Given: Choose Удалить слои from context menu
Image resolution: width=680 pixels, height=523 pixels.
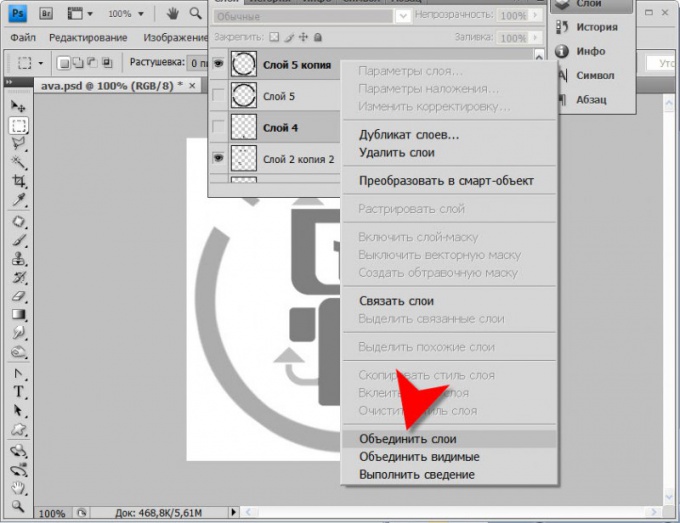Looking at the screenshot, I should coord(449,153).
